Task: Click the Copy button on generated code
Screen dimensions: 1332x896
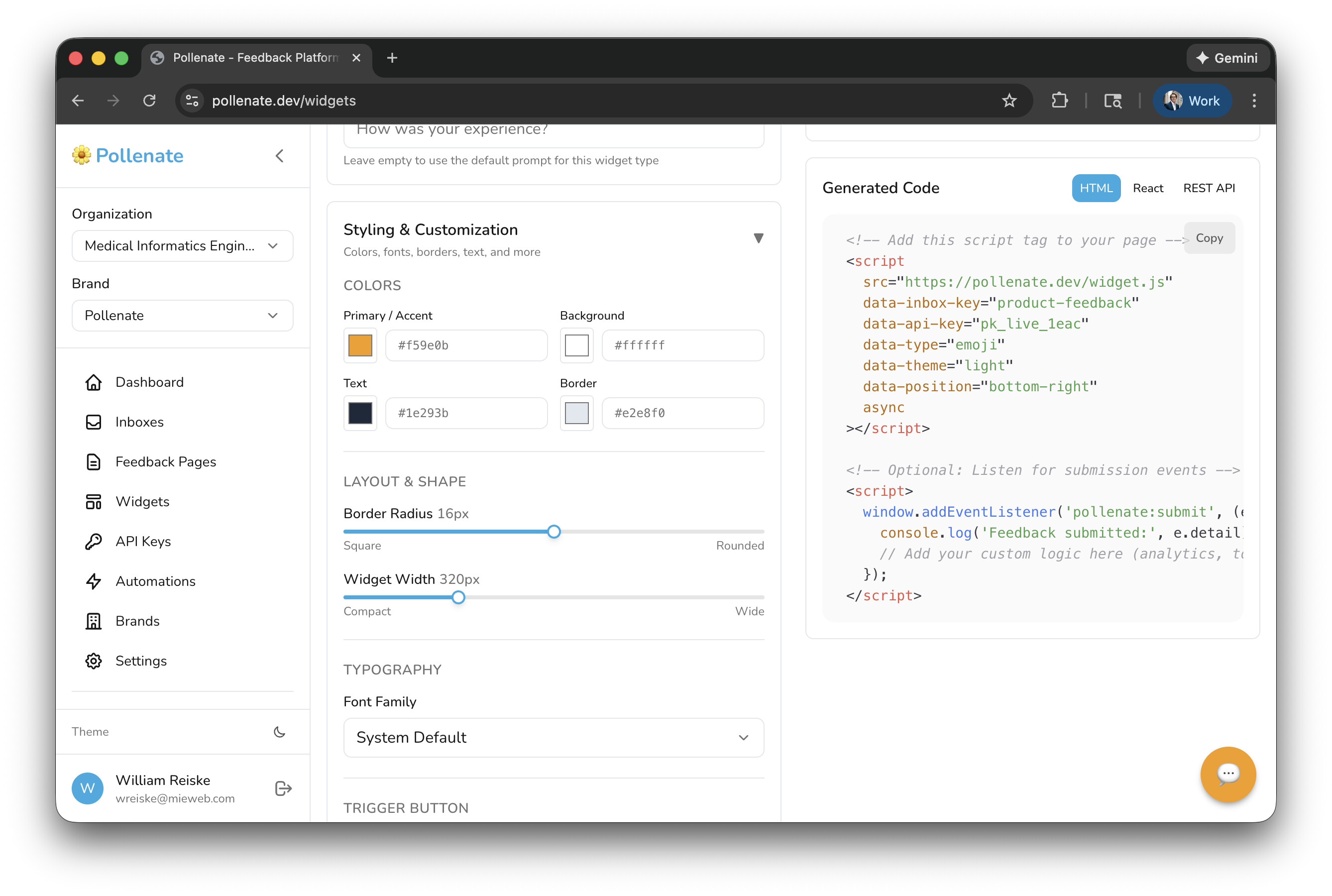Action: [1209, 238]
